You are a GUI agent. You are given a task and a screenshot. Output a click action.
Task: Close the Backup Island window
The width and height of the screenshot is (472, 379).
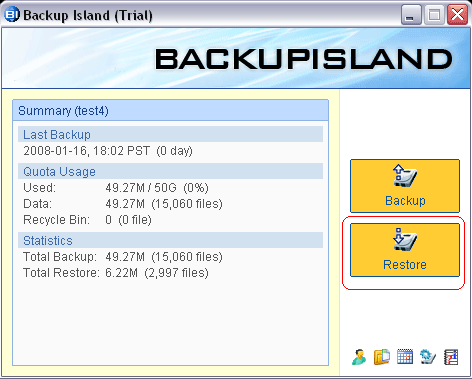tap(457, 15)
